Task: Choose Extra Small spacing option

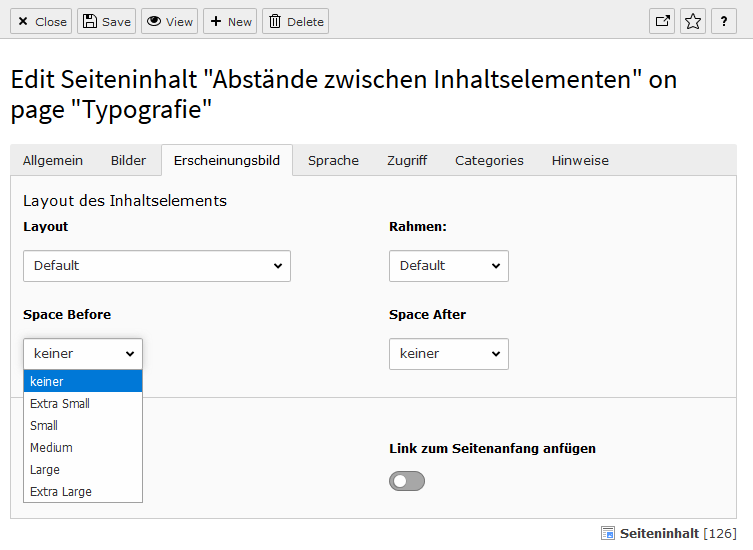Action: click(60, 404)
